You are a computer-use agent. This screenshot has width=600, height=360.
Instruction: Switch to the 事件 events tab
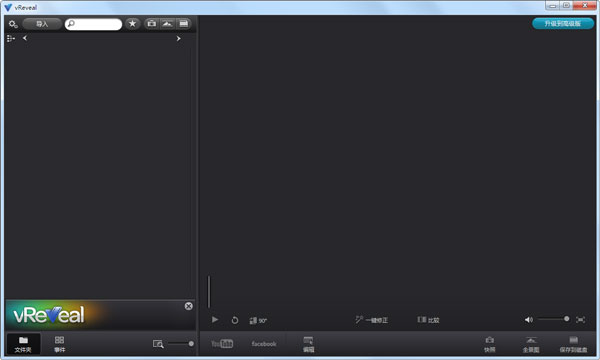tap(59, 344)
